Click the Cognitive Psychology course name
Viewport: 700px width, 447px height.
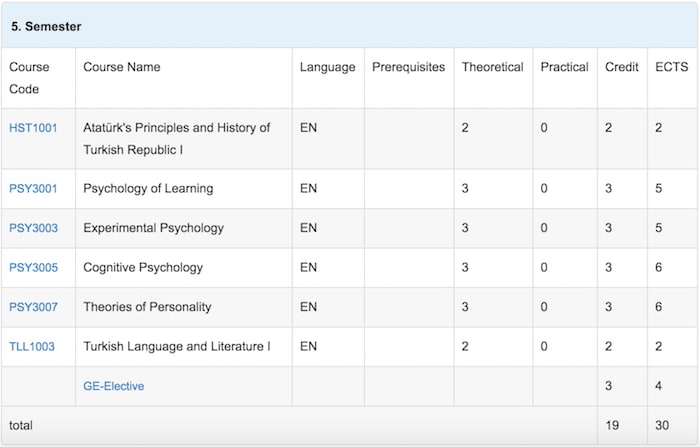(x=143, y=267)
